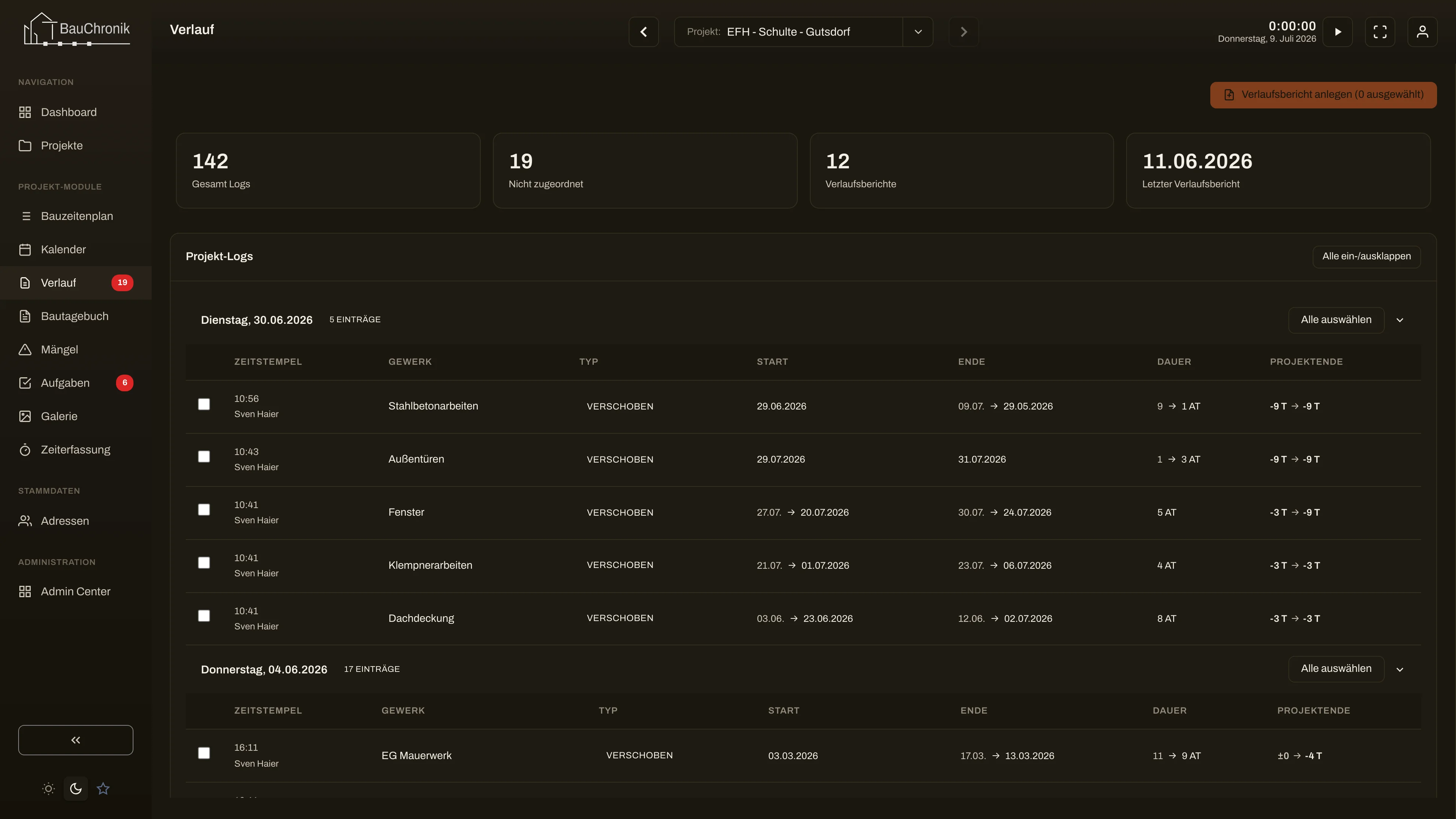Click Verlaufsbericht anlegen button
The height and width of the screenshot is (819, 1456).
coord(1324,95)
